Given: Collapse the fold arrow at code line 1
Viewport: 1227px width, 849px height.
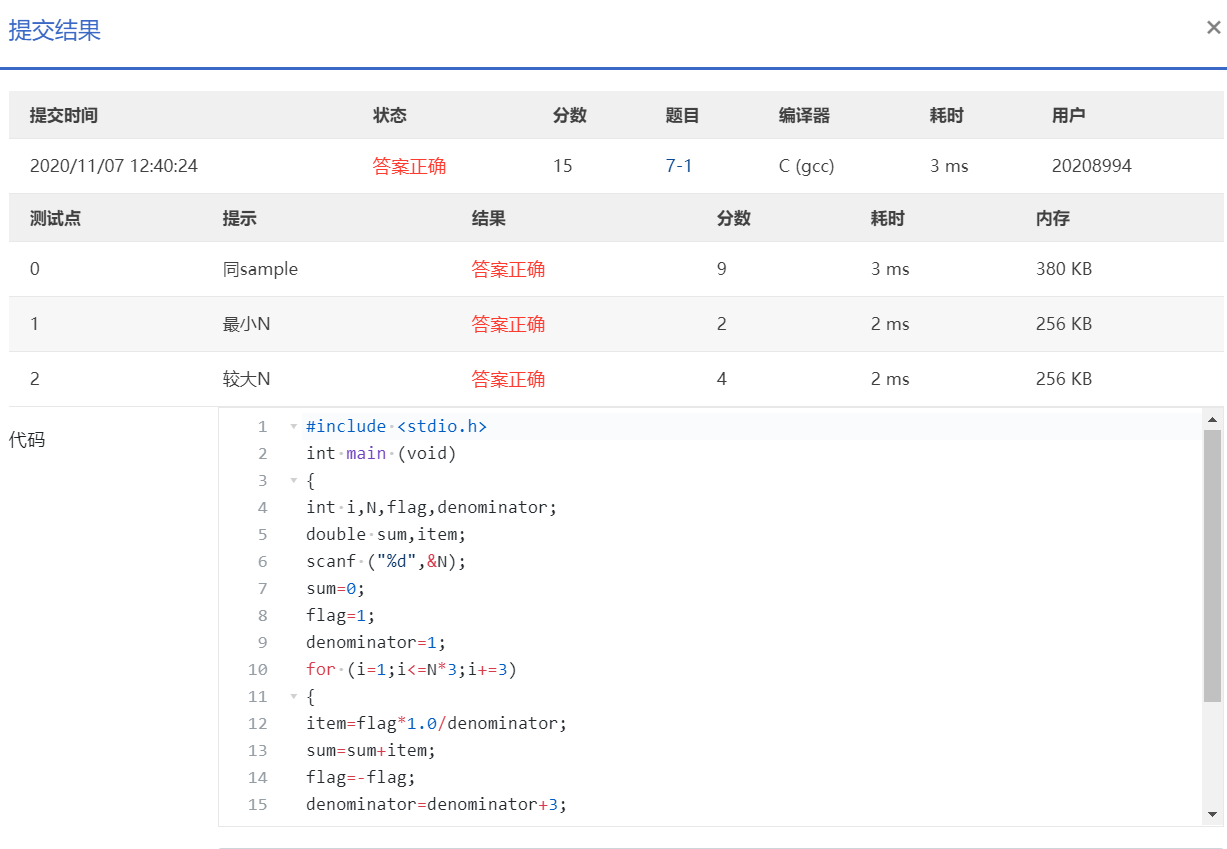Looking at the screenshot, I should coord(293,427).
